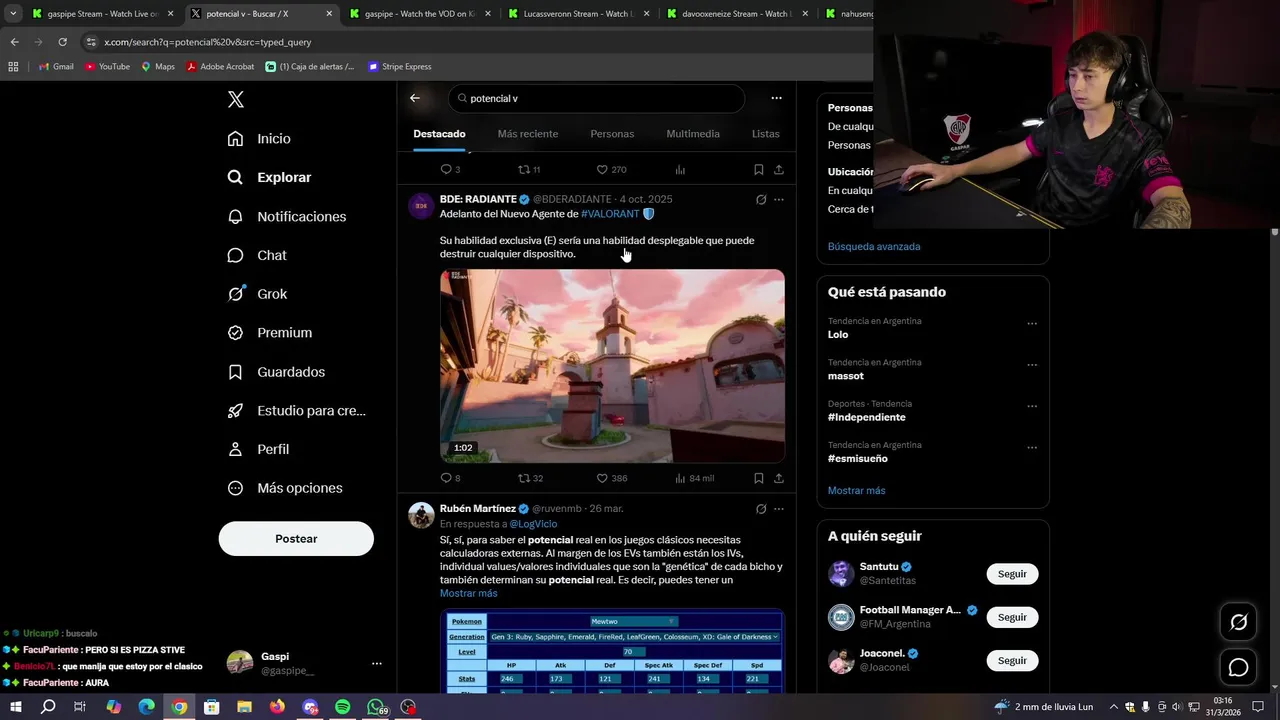1280x720 pixels.
Task: Open Búsqueda avanzada link
Action: coord(874,246)
